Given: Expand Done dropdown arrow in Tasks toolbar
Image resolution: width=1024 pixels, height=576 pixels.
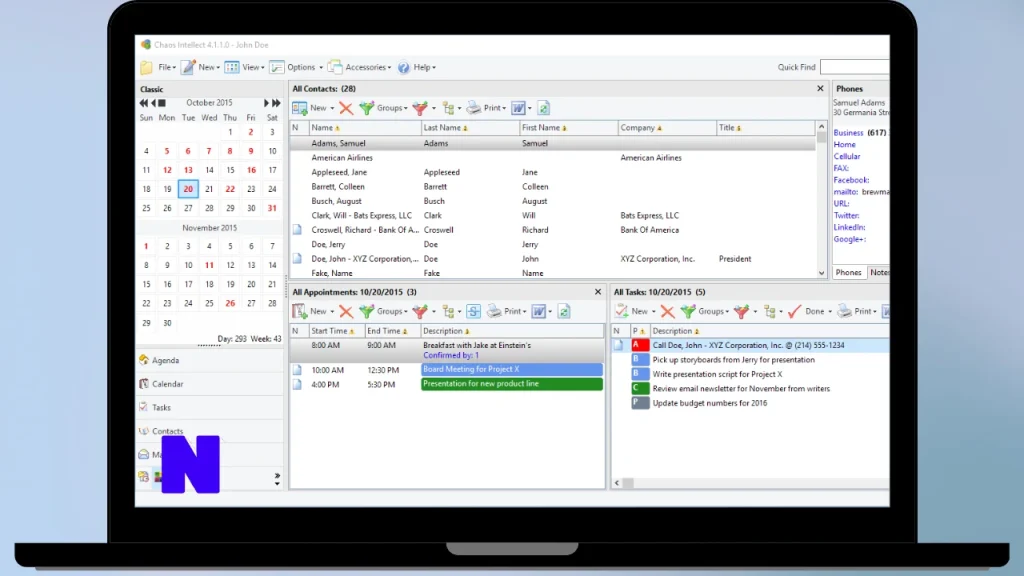Looking at the screenshot, I should (x=830, y=312).
